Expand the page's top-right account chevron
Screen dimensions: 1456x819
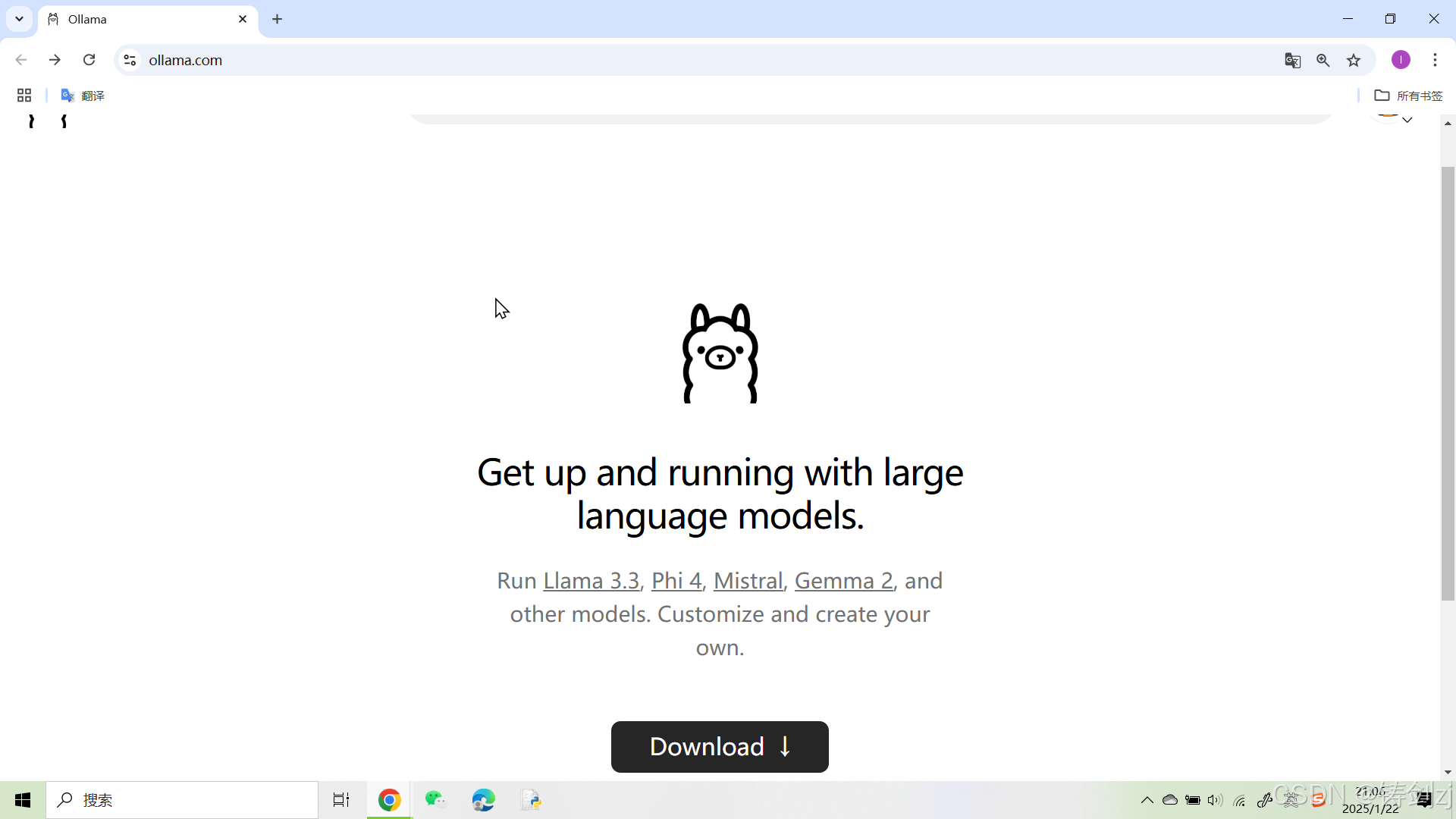pos(1407,120)
